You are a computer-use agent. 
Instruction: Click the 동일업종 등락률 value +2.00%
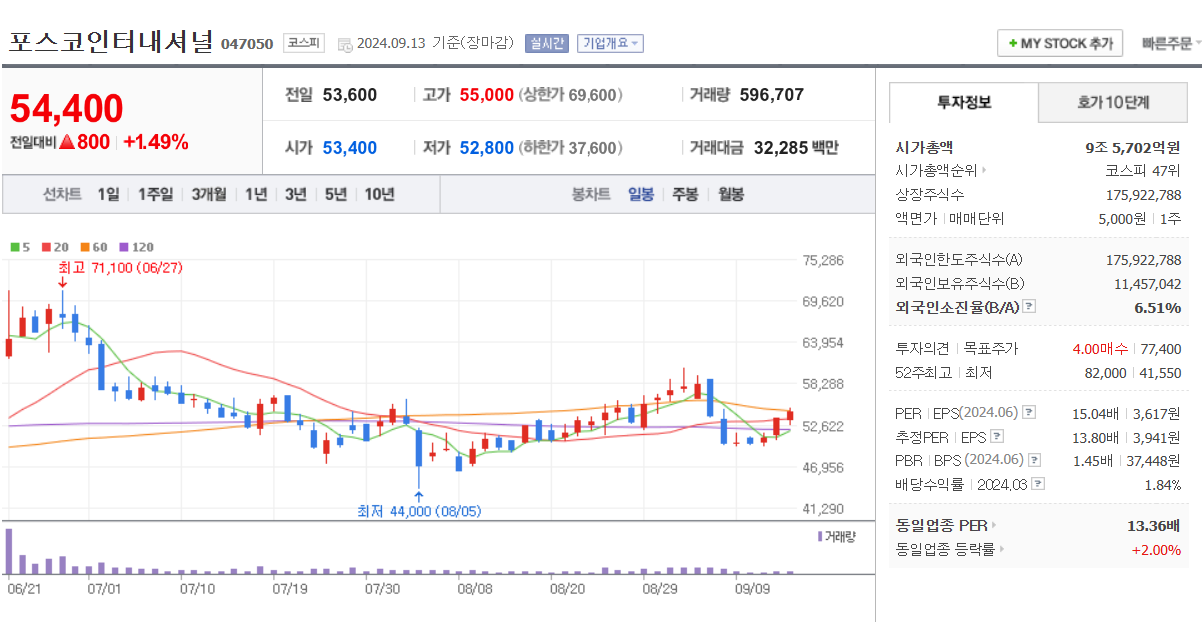click(x=1156, y=549)
